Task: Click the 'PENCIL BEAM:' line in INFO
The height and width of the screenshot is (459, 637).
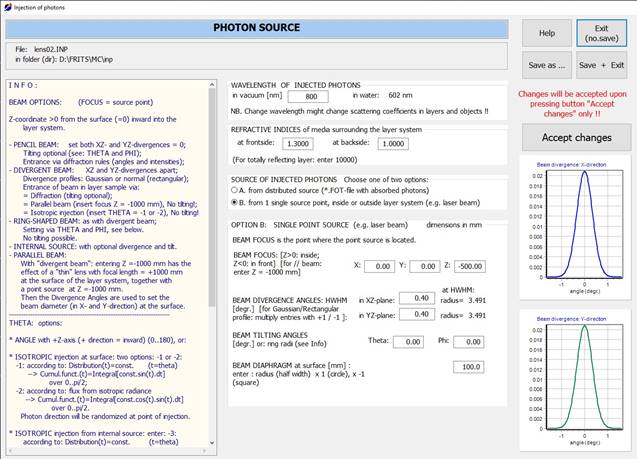Action: click(x=98, y=145)
